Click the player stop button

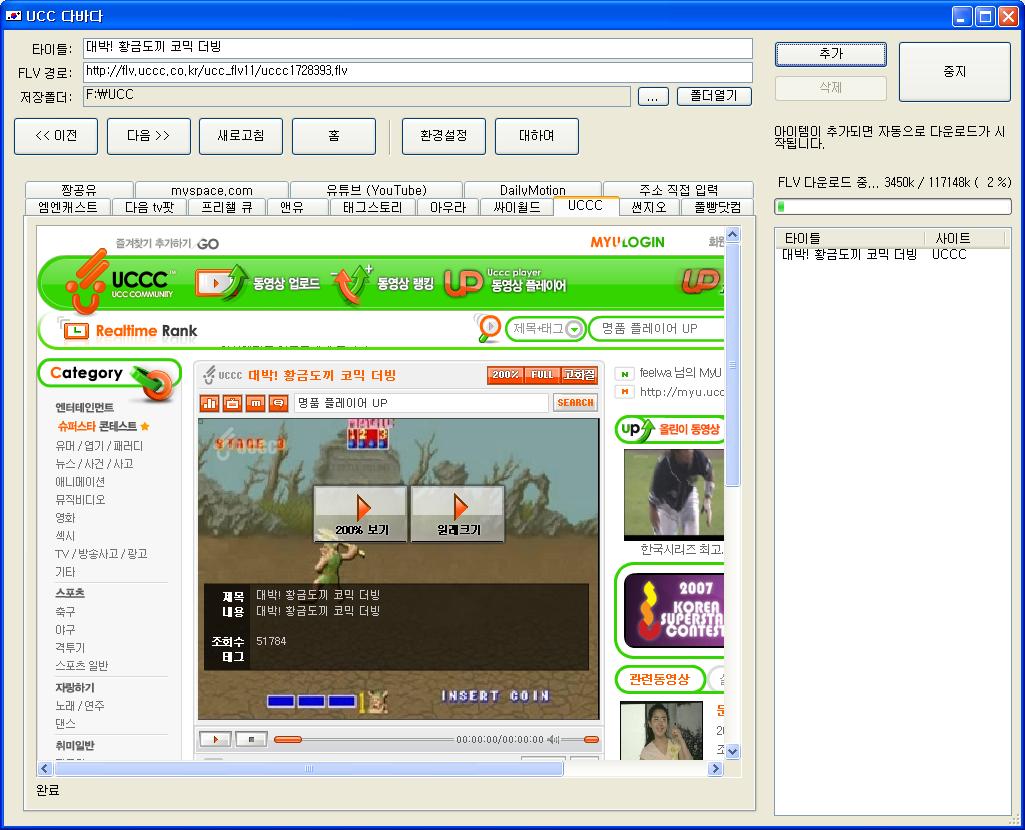tap(251, 739)
